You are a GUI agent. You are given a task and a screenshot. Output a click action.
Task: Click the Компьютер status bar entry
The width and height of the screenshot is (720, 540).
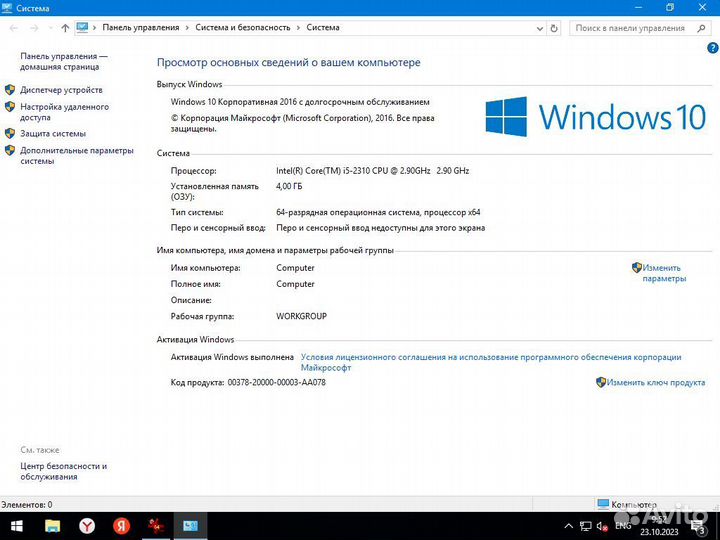point(627,504)
